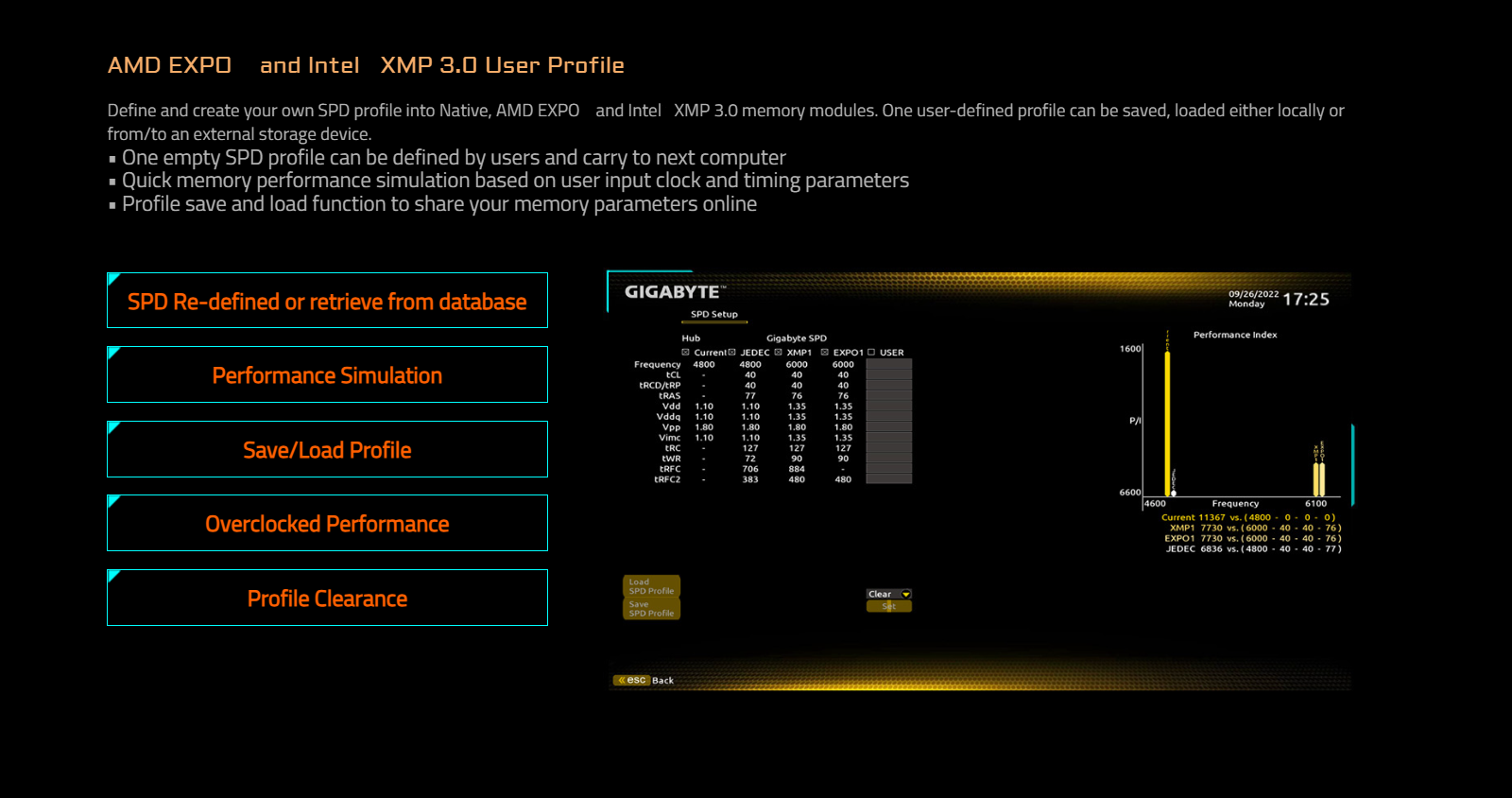Click the JEDEC white marker on chart

[x=1174, y=493]
